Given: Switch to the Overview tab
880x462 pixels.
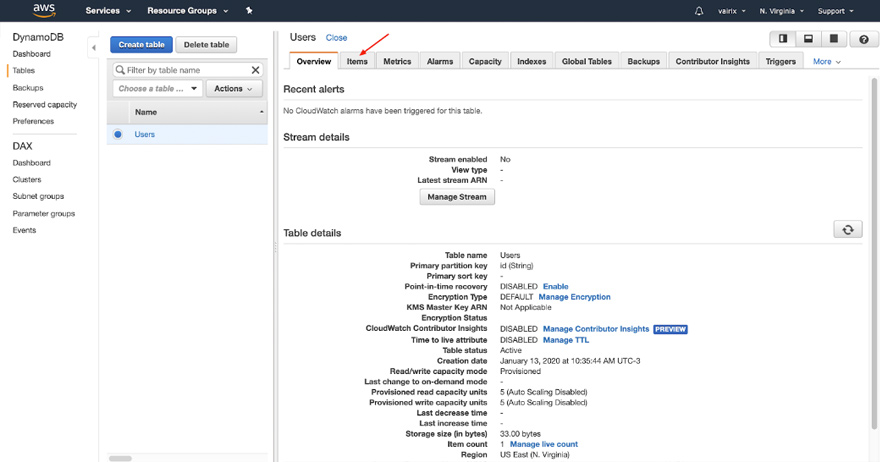Looking at the screenshot, I should click(x=314, y=61).
